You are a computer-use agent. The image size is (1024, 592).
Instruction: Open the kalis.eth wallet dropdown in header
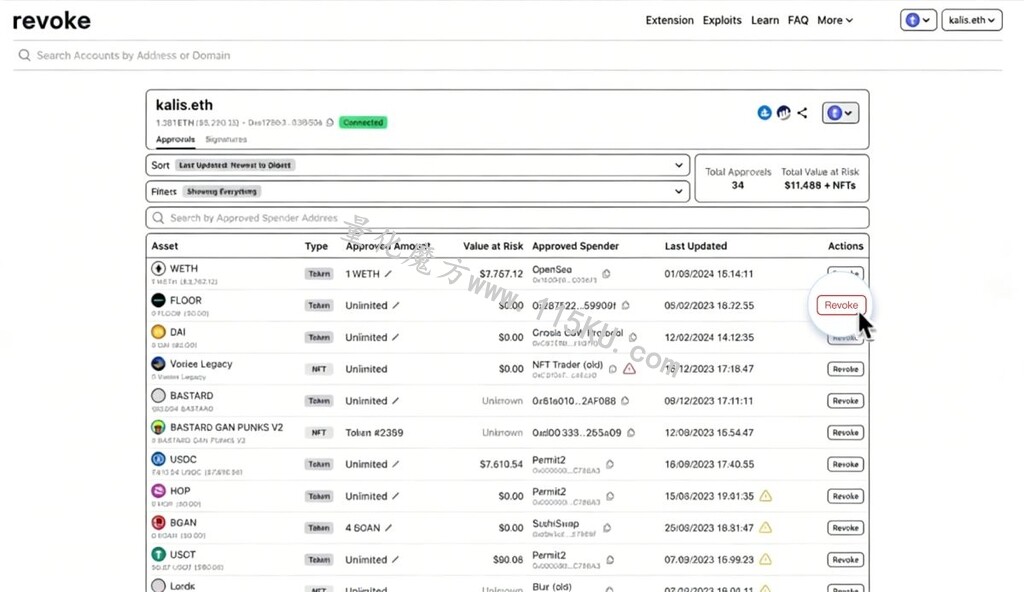click(x=972, y=20)
